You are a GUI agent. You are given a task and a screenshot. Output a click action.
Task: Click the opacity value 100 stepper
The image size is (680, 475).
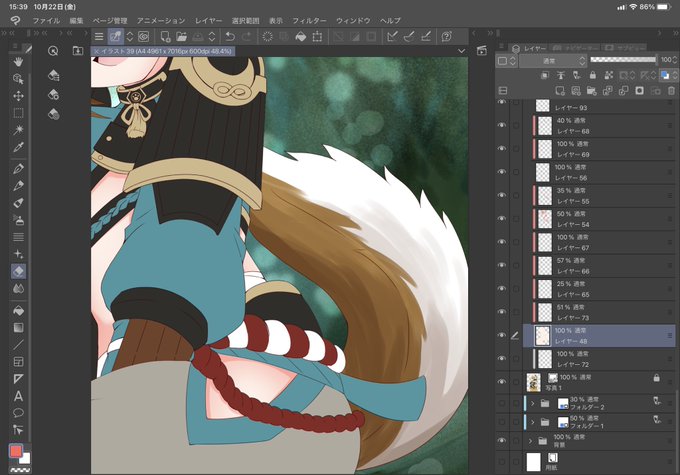click(x=674, y=59)
